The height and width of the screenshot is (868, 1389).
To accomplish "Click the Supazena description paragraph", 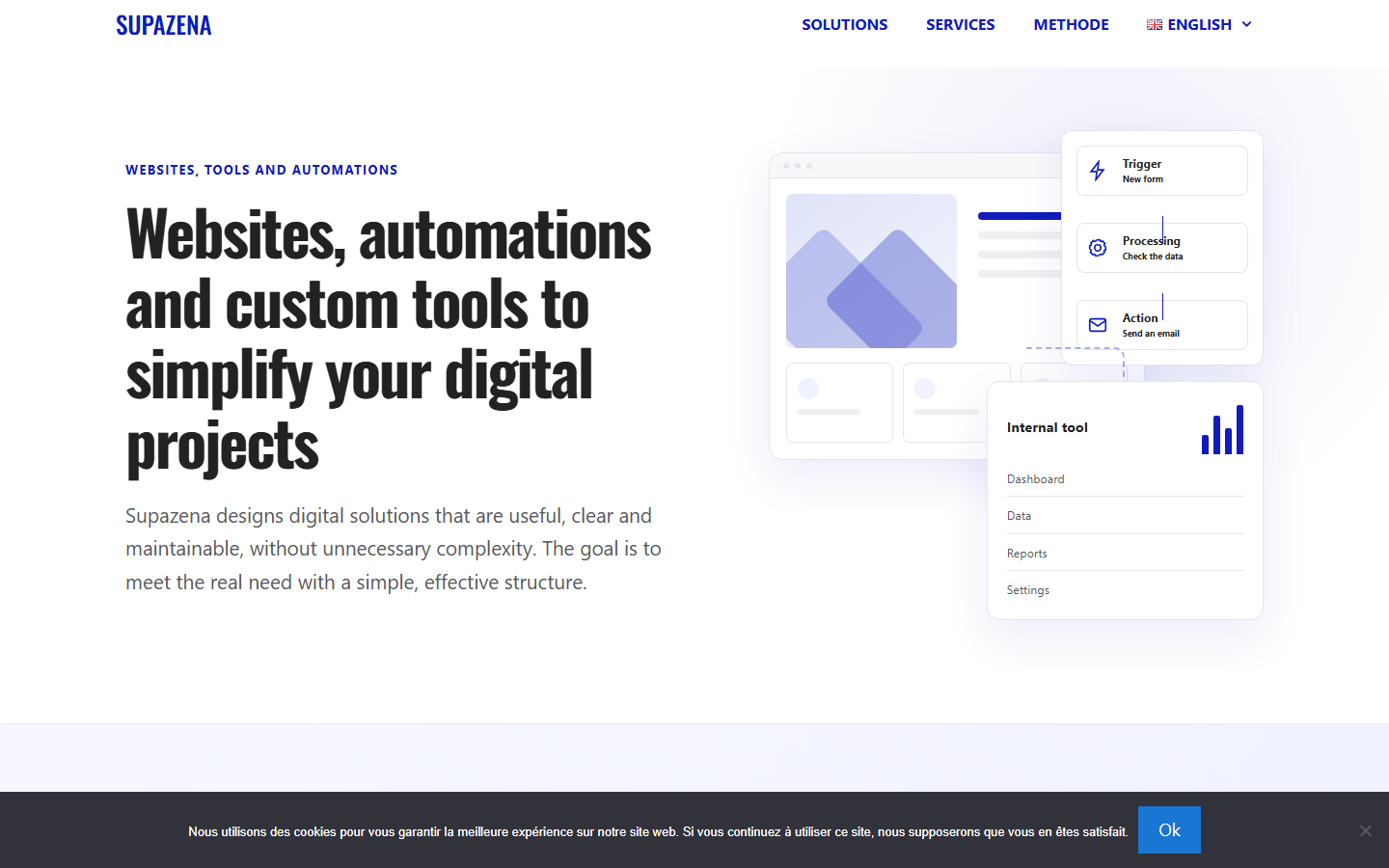I will pyautogui.click(x=394, y=549).
